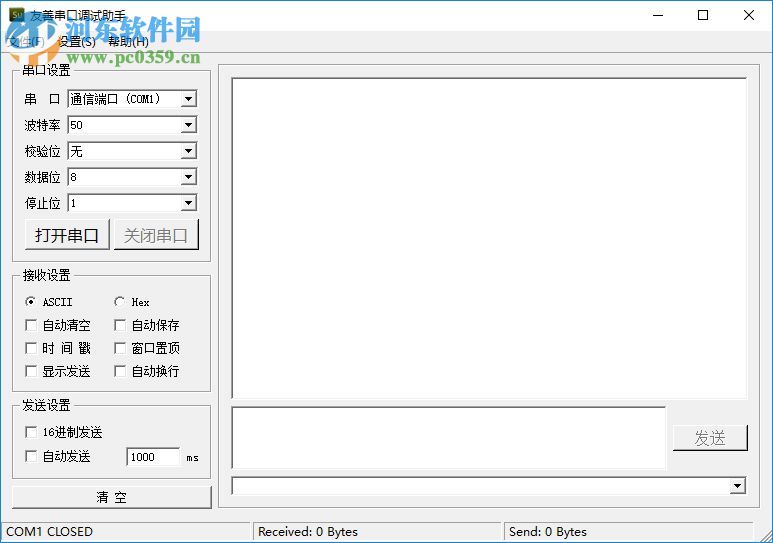The image size is (773, 543).
Task: Close the serial assistant window
Action: (x=748, y=15)
